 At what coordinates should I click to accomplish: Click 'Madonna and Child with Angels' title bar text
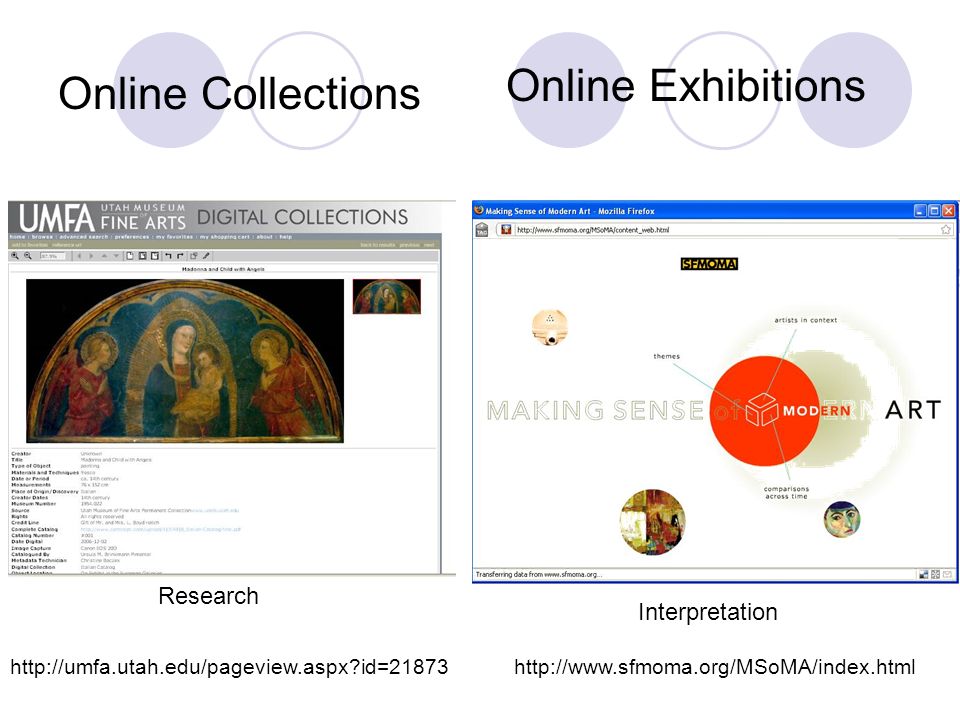(223, 269)
